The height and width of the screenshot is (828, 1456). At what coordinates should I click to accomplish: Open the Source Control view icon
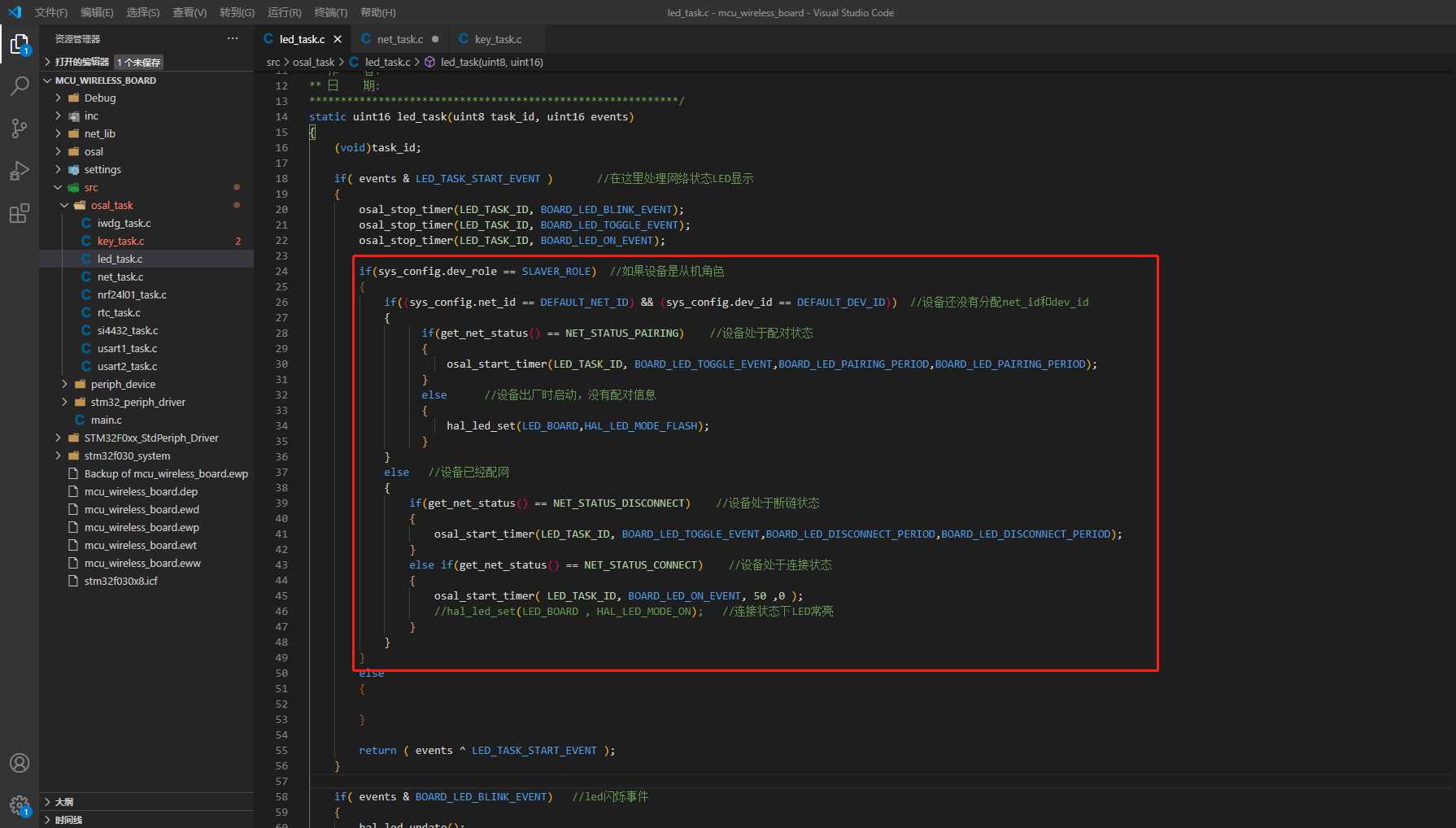pos(20,129)
